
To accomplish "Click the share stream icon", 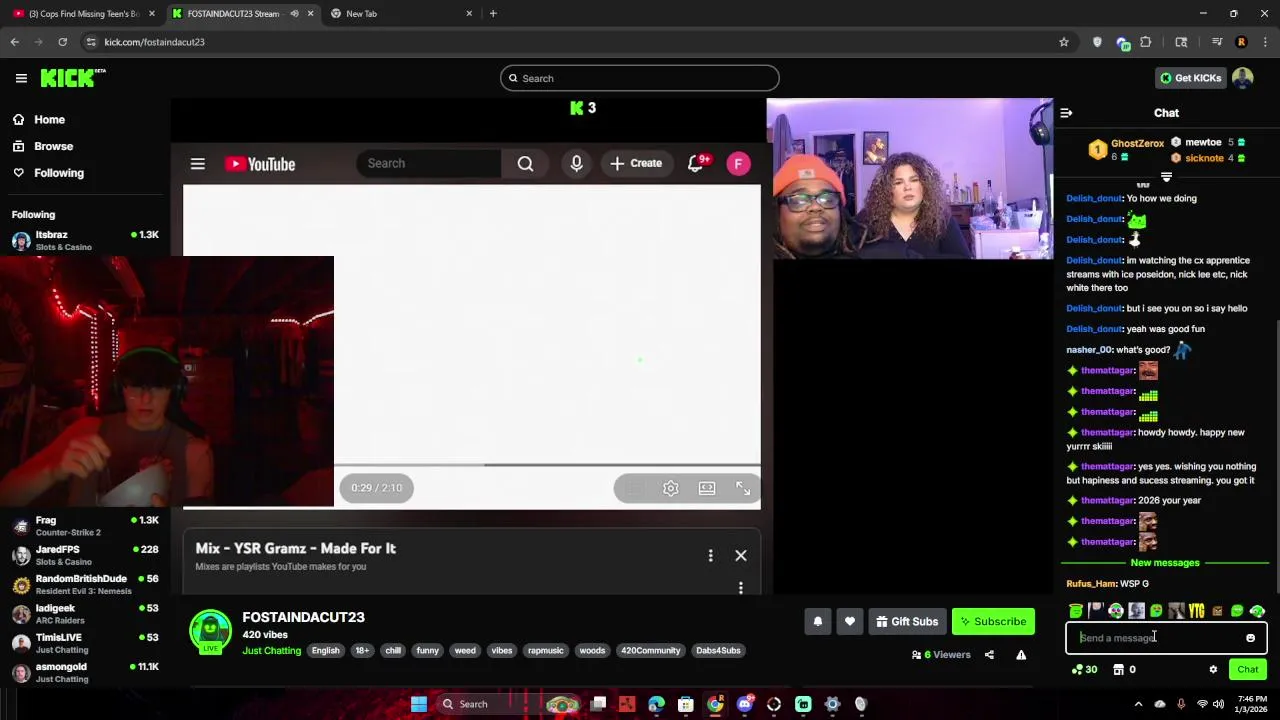I will pyautogui.click(x=989, y=655).
